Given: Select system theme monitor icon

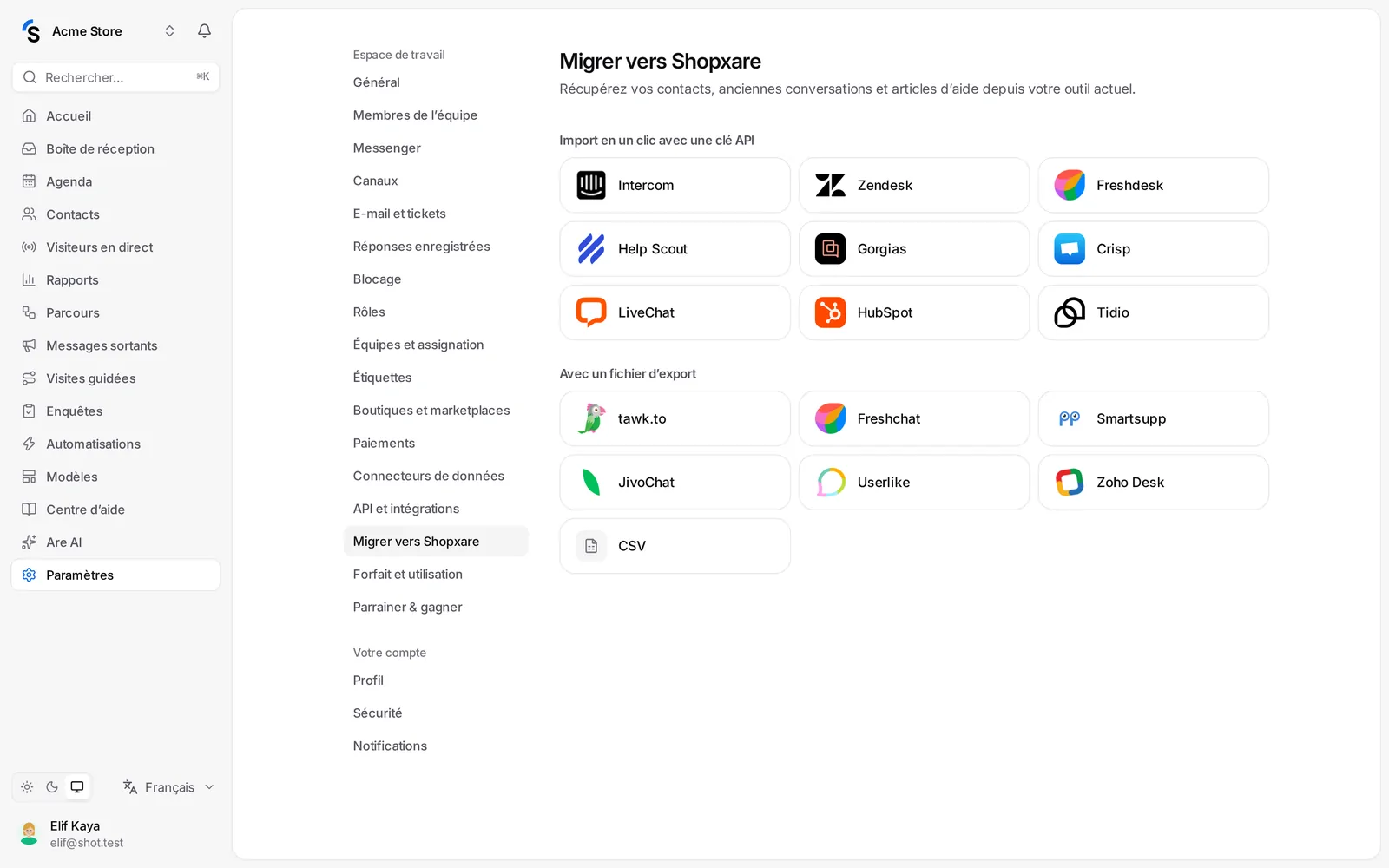Looking at the screenshot, I should (x=77, y=787).
